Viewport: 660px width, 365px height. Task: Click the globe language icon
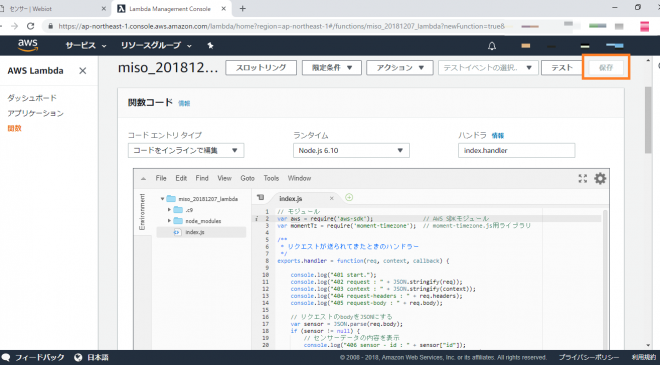tap(78, 357)
